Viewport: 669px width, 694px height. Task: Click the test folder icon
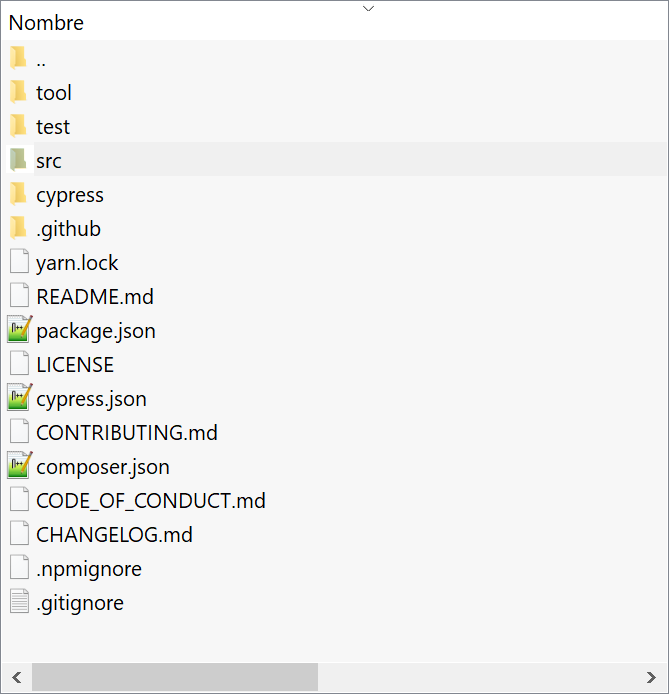tap(18, 126)
